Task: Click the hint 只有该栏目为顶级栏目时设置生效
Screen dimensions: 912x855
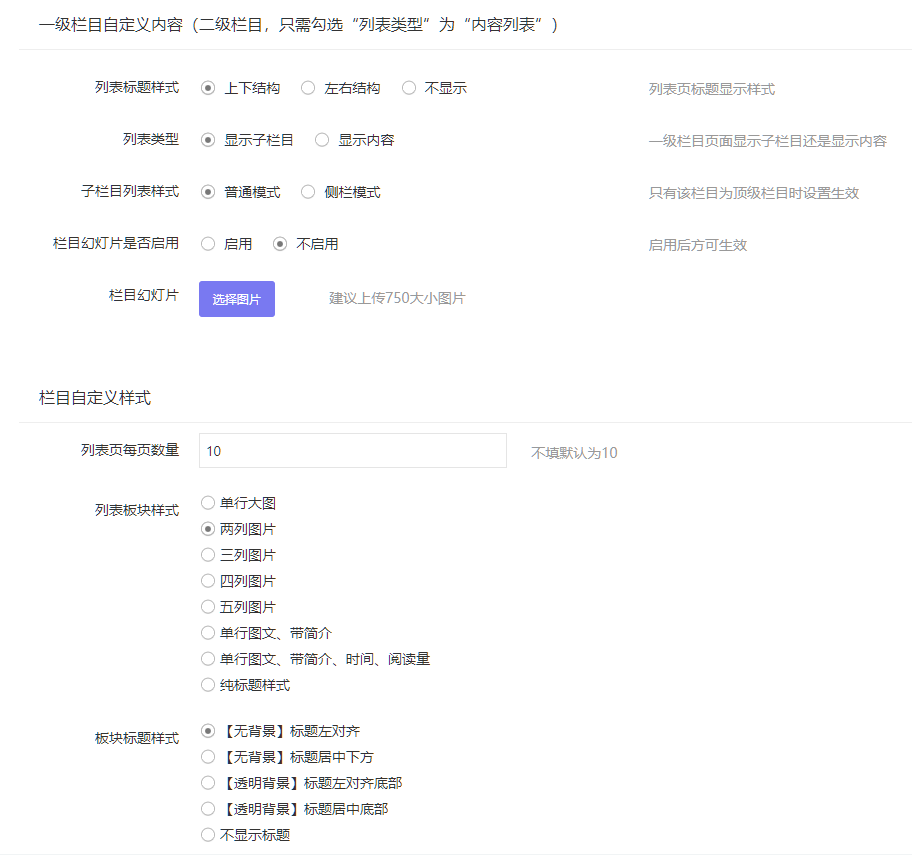Action: [x=754, y=193]
